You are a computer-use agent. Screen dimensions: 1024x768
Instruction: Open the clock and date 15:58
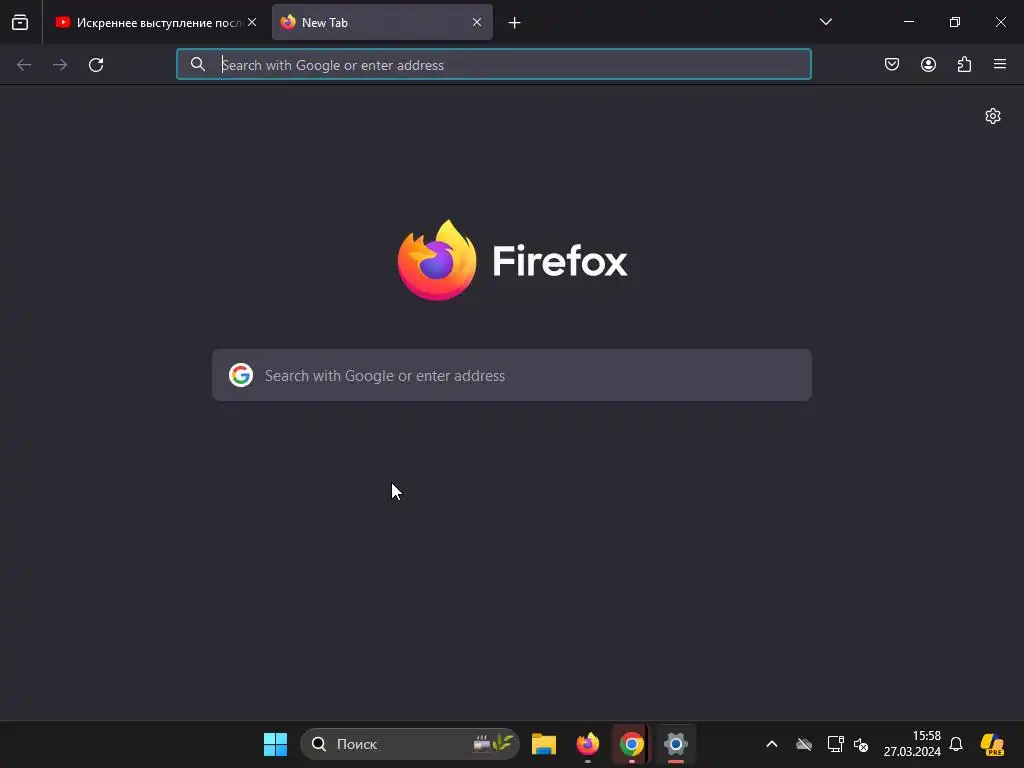(x=912, y=744)
